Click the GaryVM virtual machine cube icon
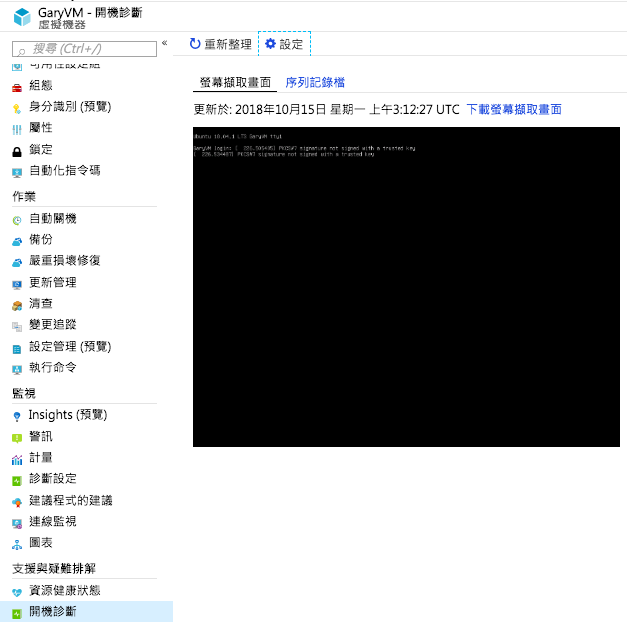627x624 pixels. pyautogui.click(x=22, y=17)
